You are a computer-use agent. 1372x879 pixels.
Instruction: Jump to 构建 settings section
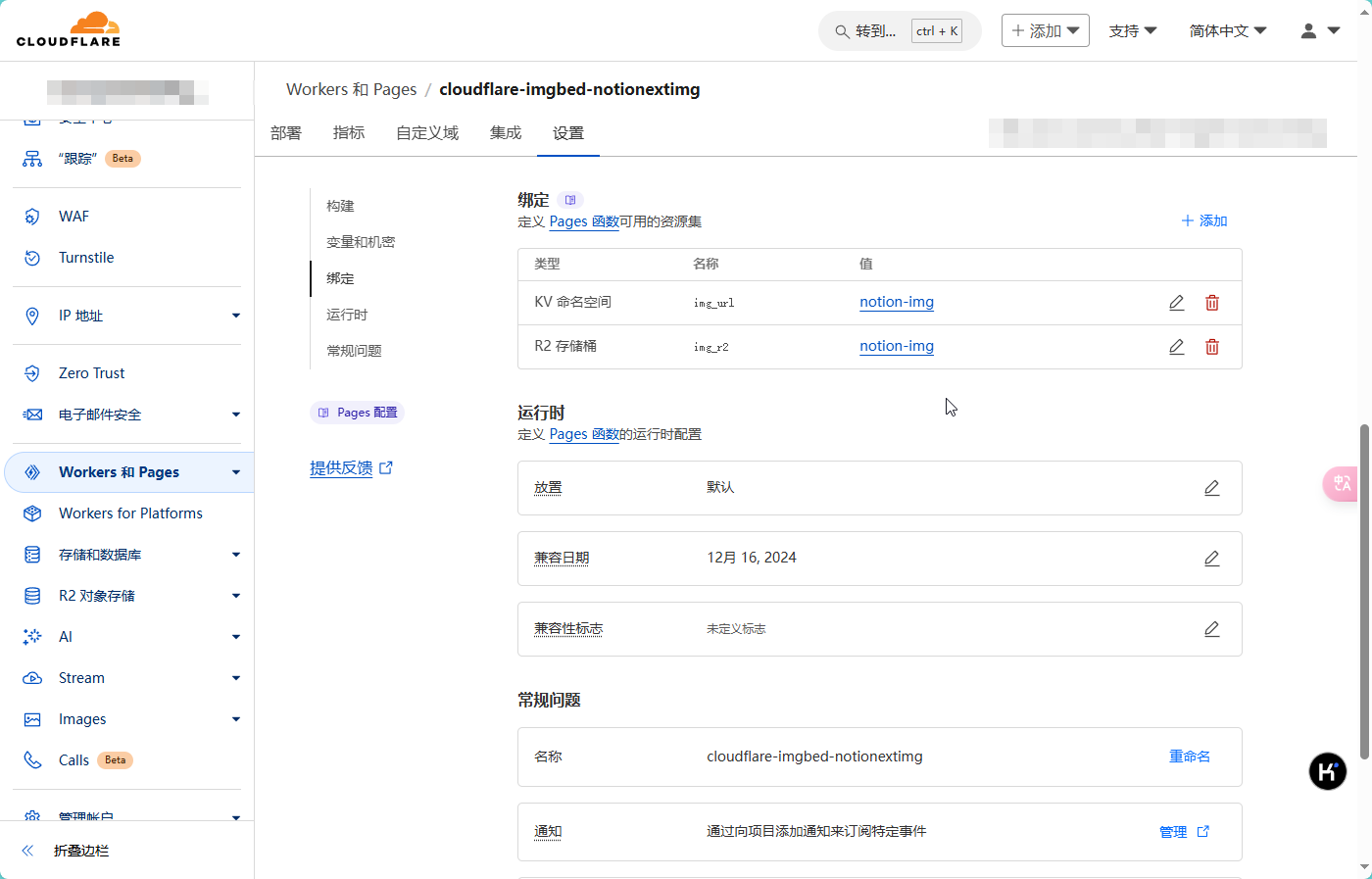point(340,206)
